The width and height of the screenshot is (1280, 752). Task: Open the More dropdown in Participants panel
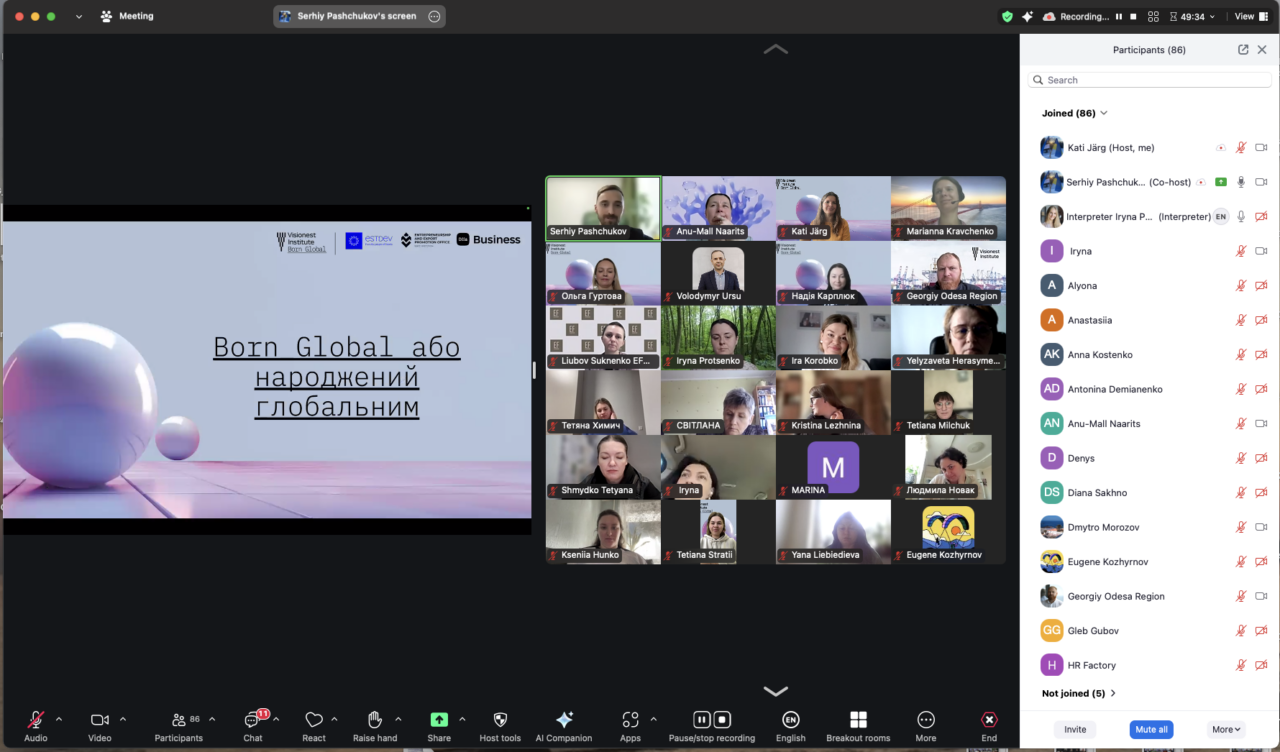pos(1226,729)
